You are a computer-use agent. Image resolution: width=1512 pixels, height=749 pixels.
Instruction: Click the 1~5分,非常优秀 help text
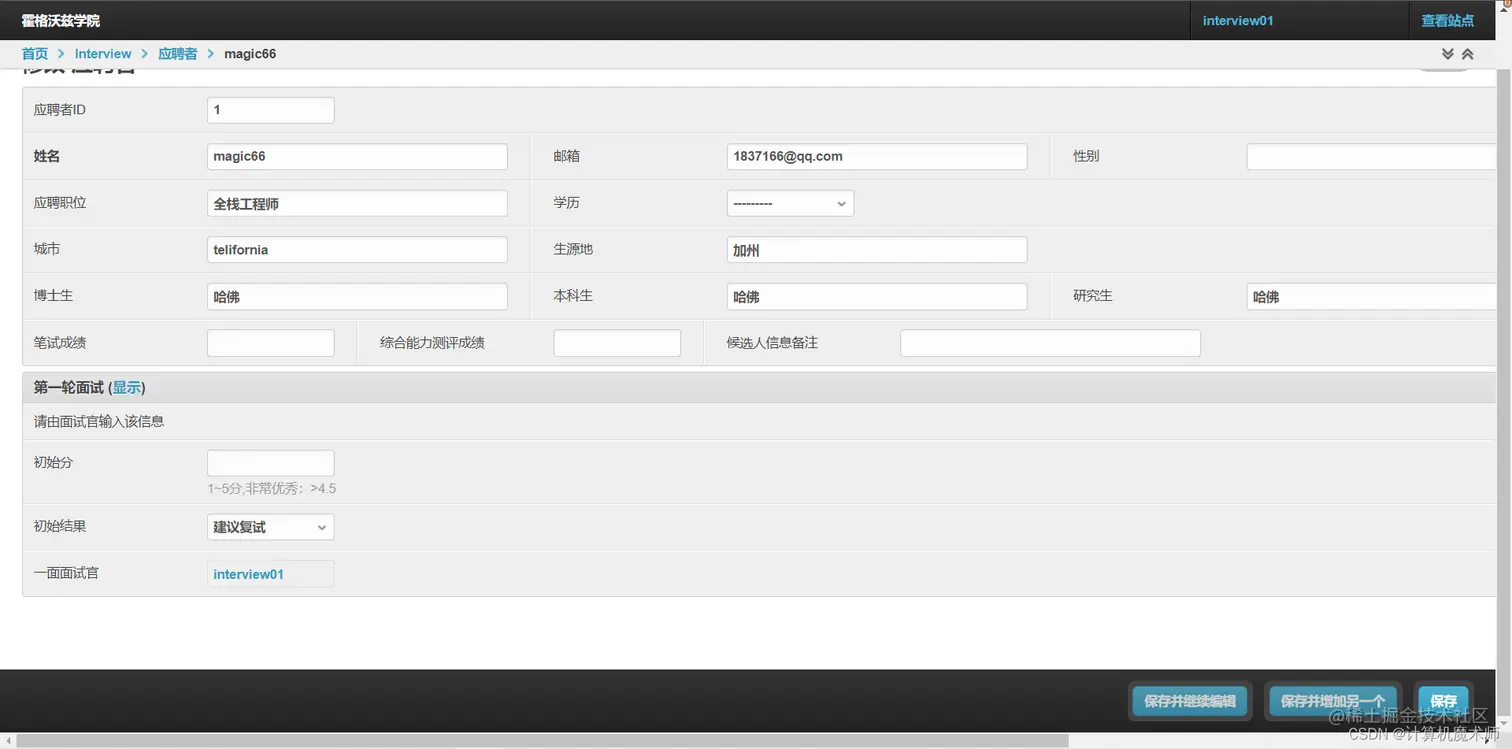[x=271, y=489]
